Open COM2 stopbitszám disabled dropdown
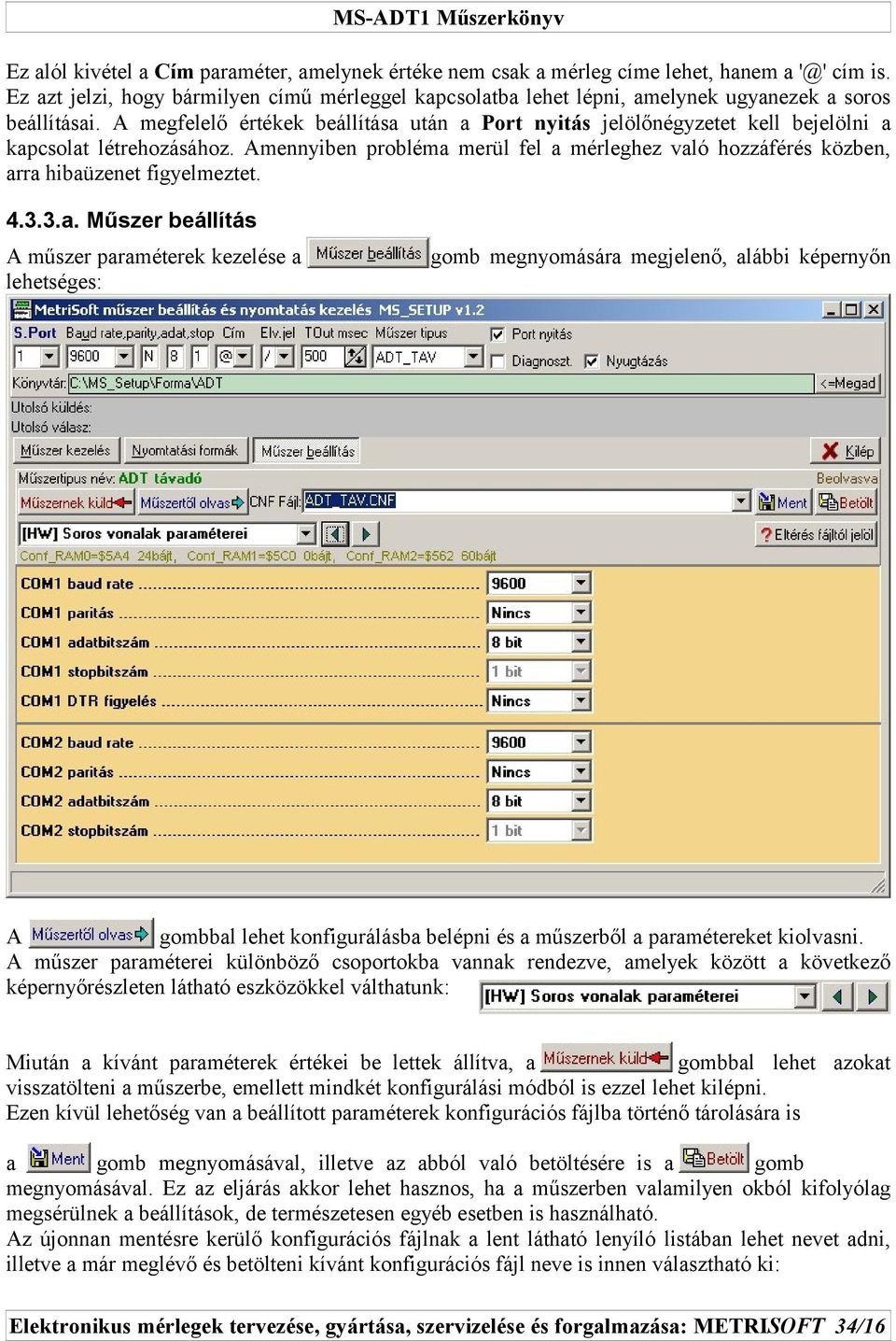The image size is (896, 1341). [x=581, y=830]
